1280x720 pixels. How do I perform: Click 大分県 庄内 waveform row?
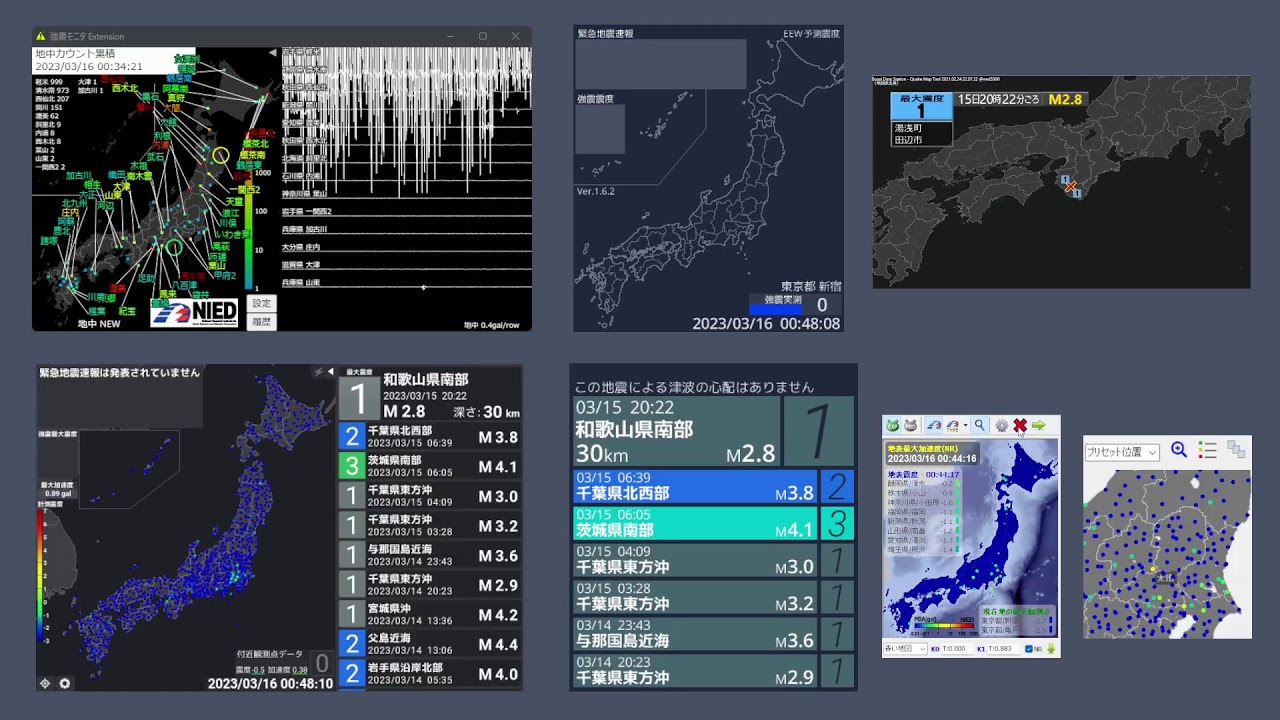(x=407, y=247)
